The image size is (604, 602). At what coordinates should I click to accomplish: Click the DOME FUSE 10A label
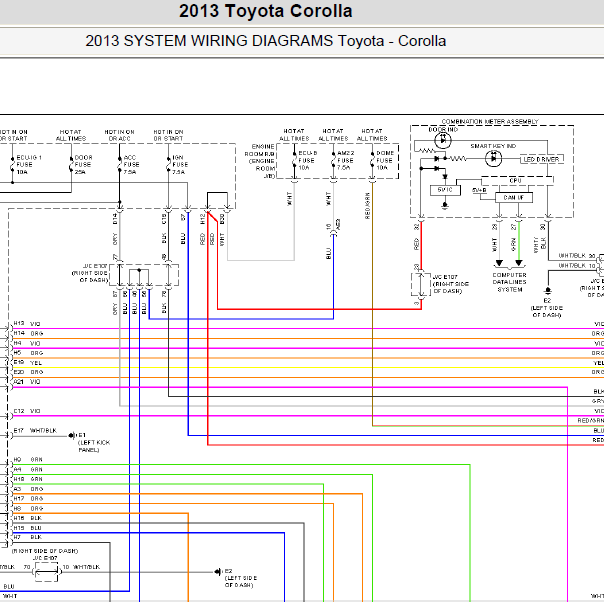[x=385, y=160]
